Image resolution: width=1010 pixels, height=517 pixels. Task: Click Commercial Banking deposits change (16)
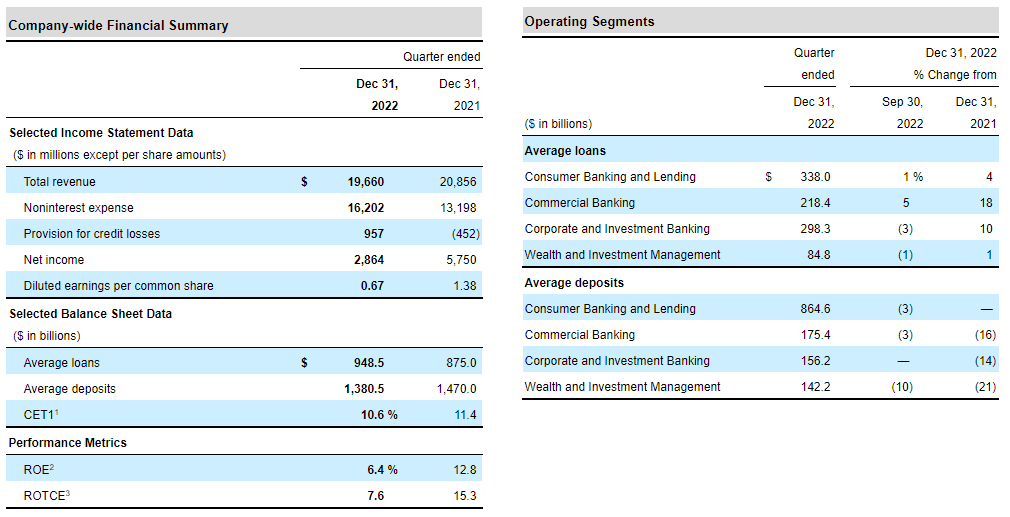point(986,335)
